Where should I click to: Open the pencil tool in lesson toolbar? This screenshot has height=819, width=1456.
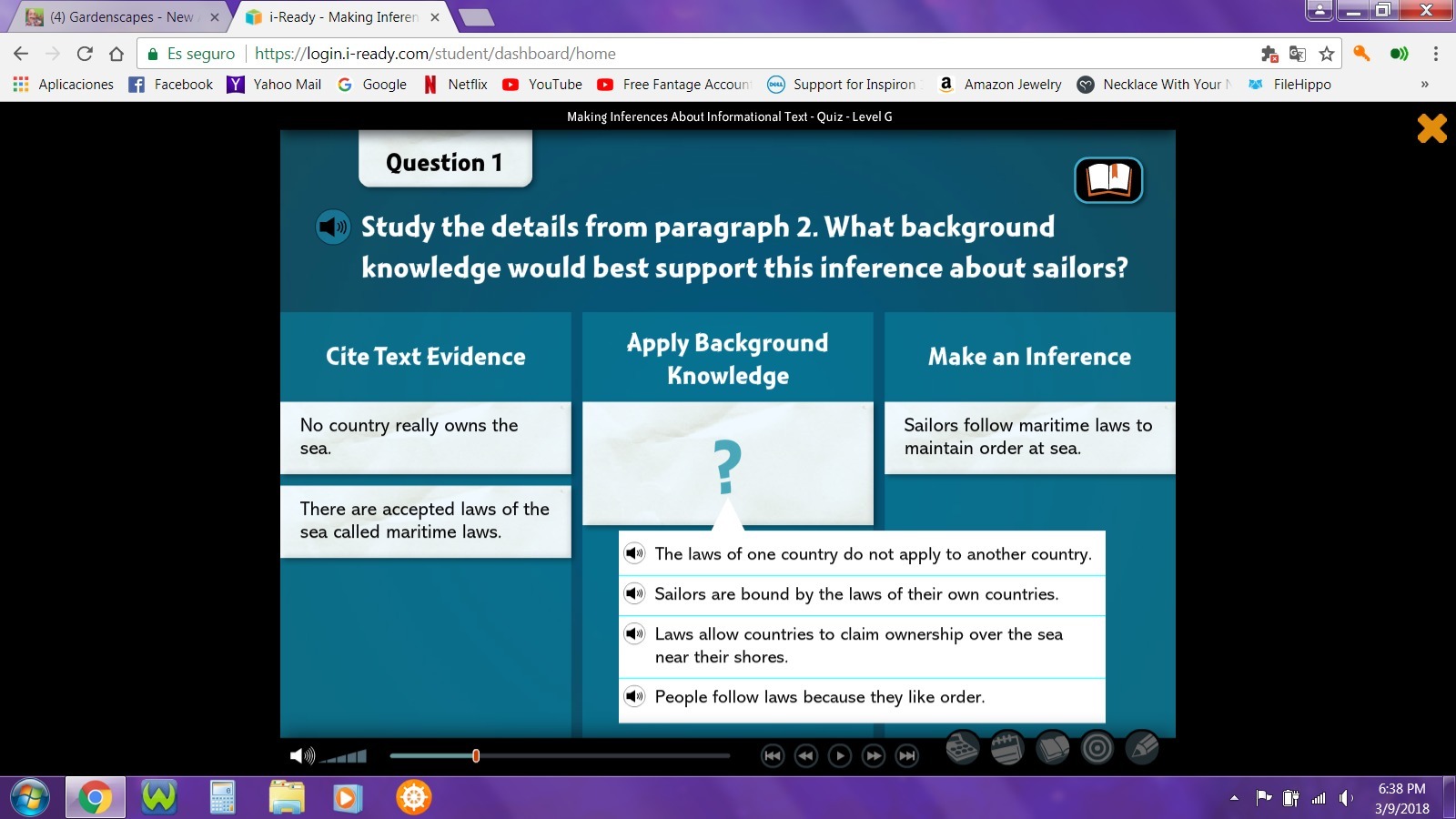coord(1142,749)
